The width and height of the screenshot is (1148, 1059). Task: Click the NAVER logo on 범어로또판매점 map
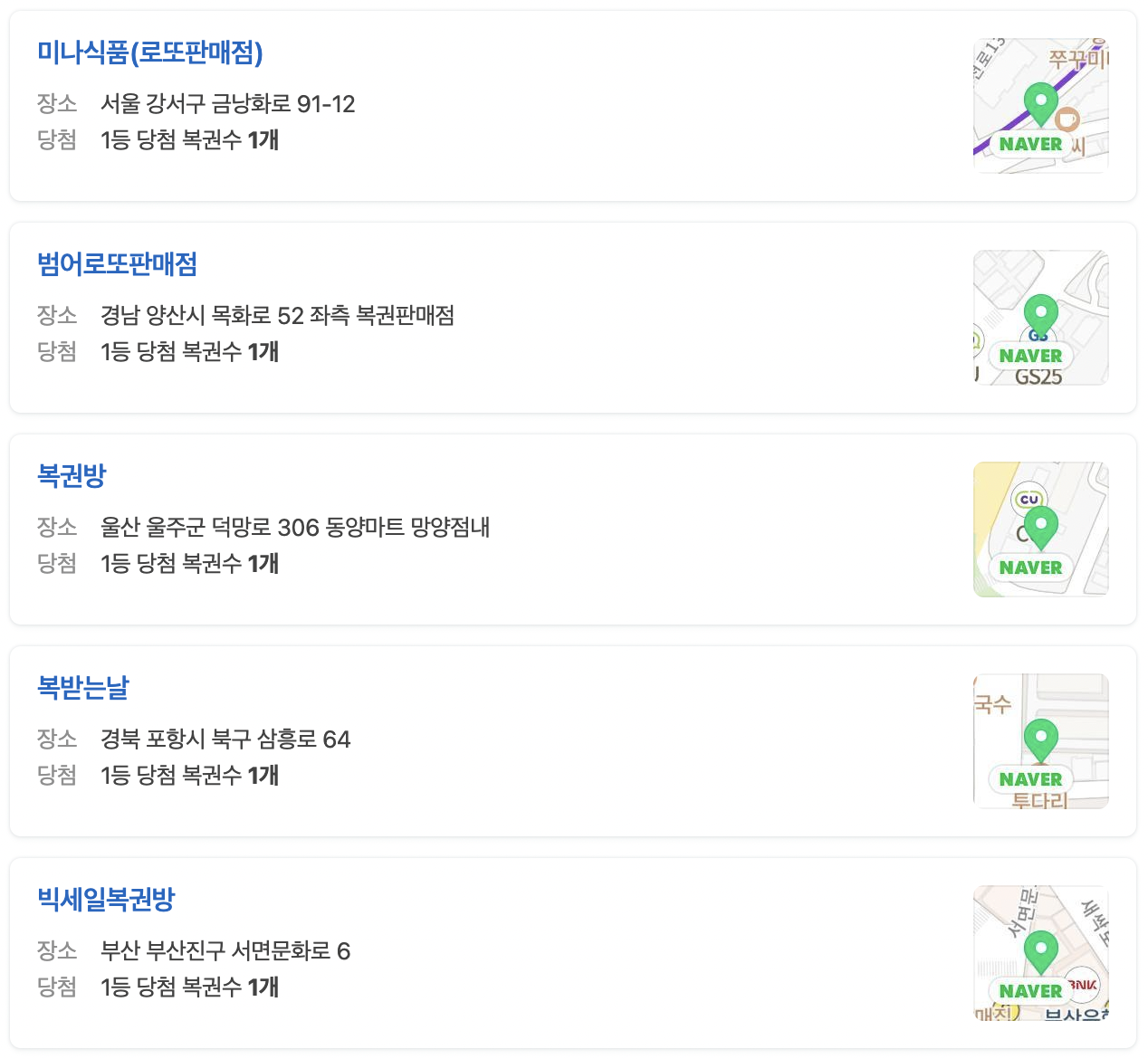[1030, 356]
